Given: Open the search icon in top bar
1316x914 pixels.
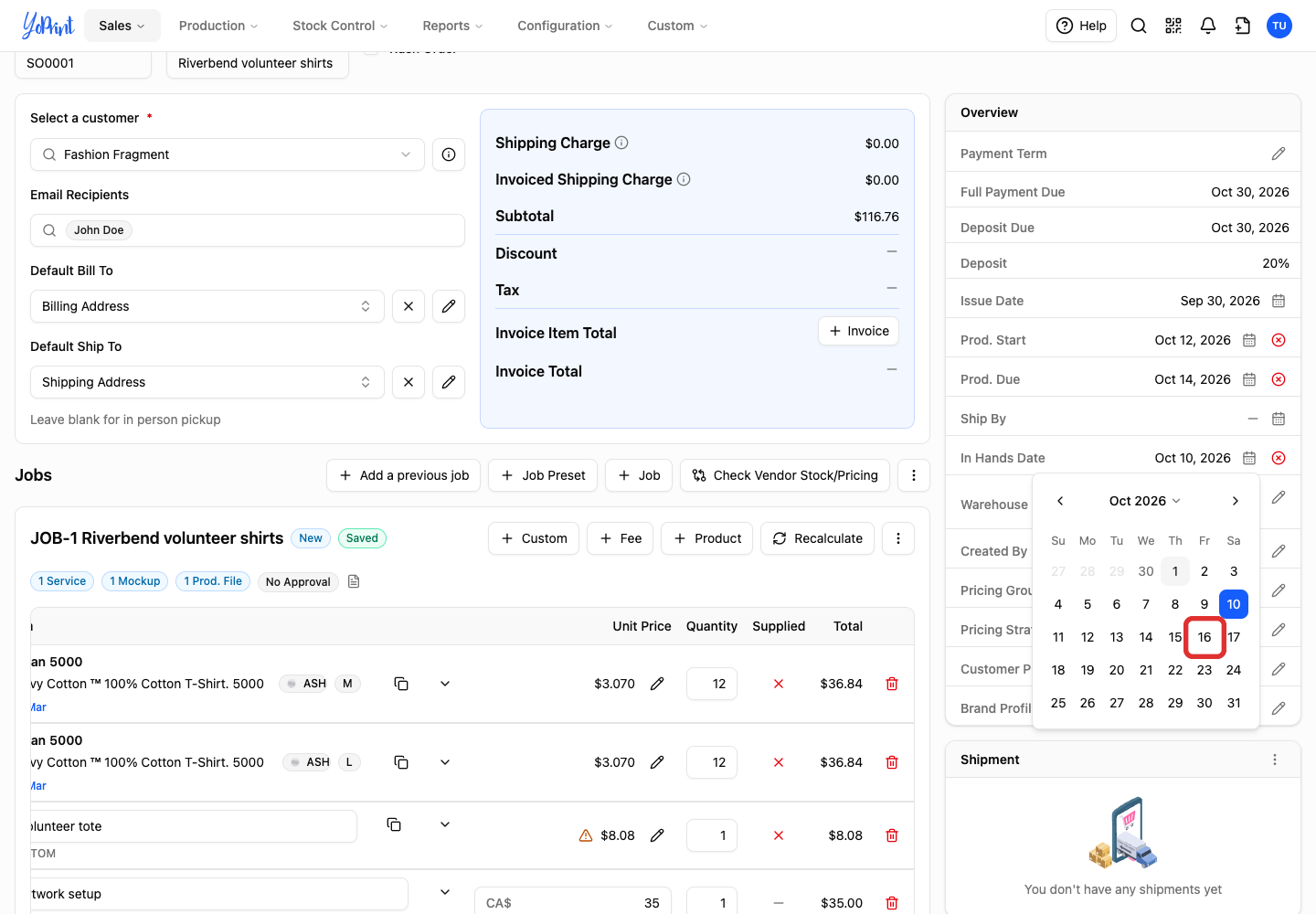Looking at the screenshot, I should [1139, 26].
